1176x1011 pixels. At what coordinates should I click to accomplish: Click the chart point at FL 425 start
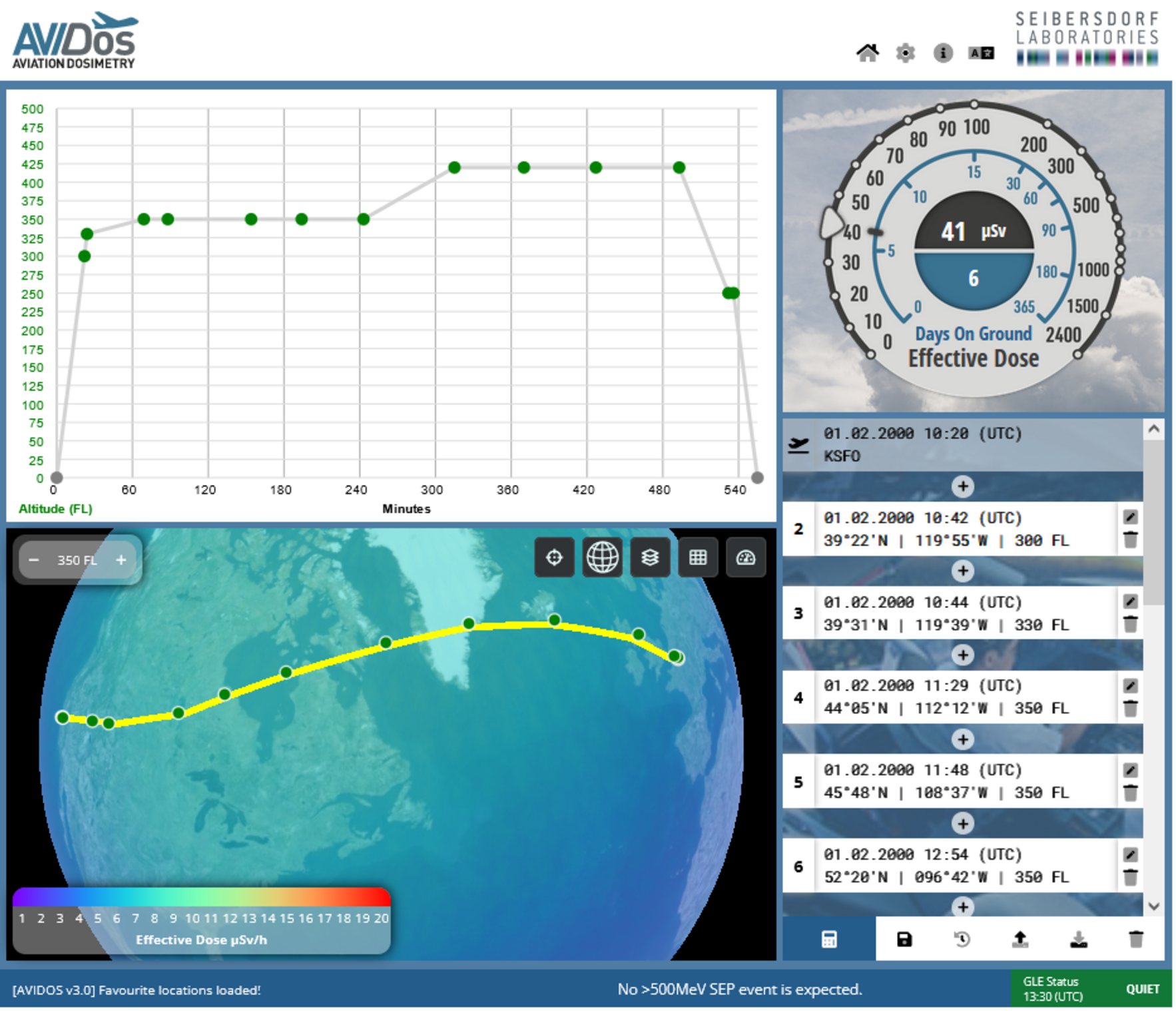coord(454,168)
